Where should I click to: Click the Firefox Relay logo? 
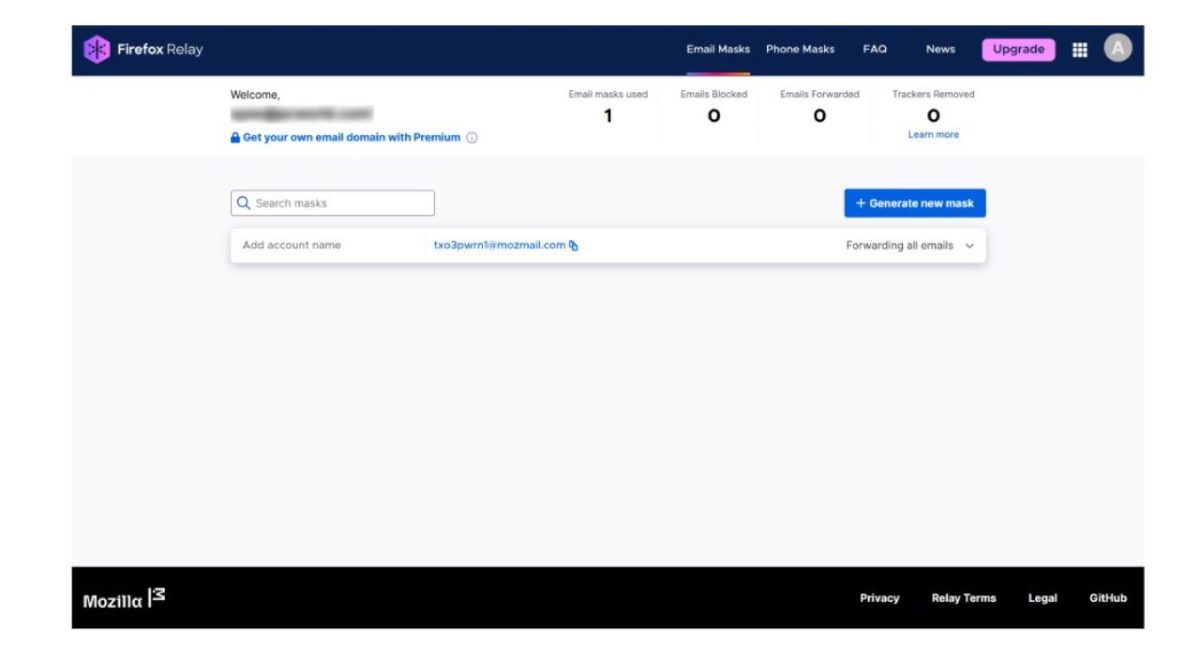[x=143, y=49]
